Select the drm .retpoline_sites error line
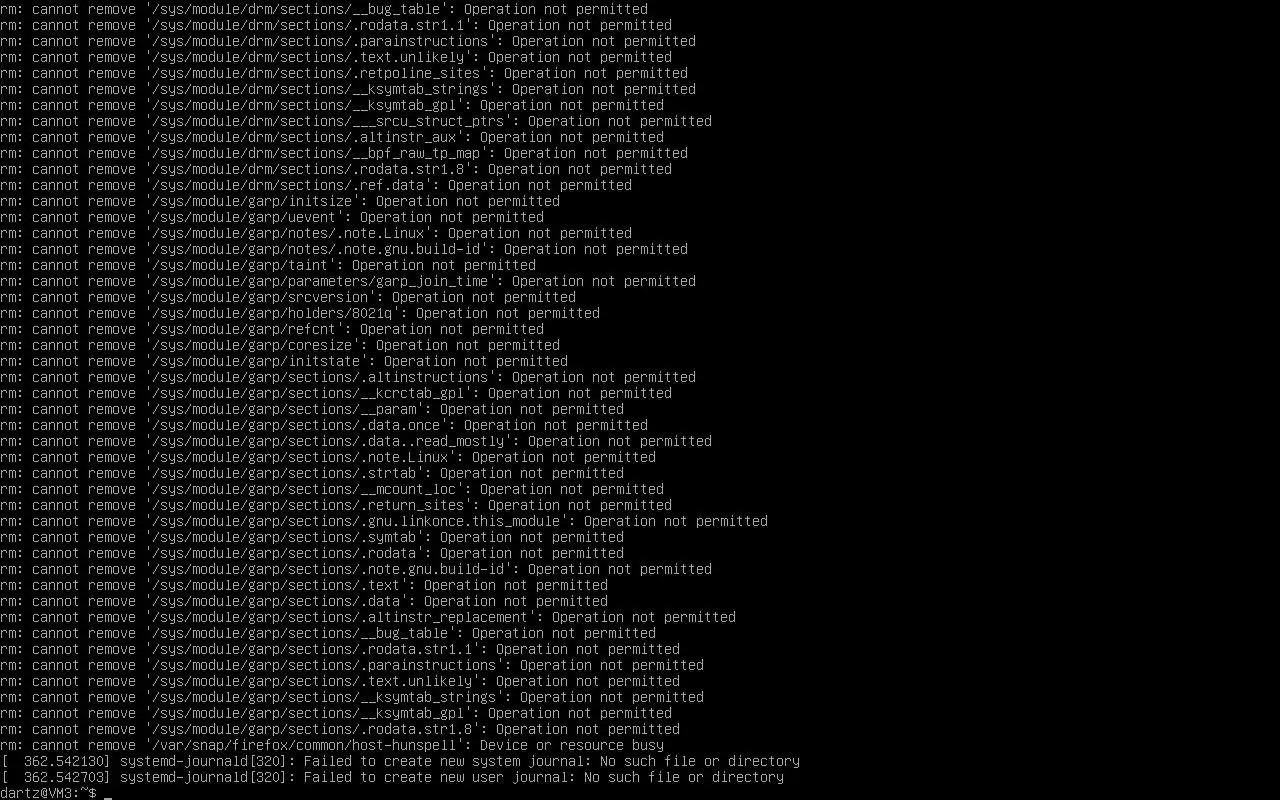1280x800 pixels. pyautogui.click(x=344, y=73)
